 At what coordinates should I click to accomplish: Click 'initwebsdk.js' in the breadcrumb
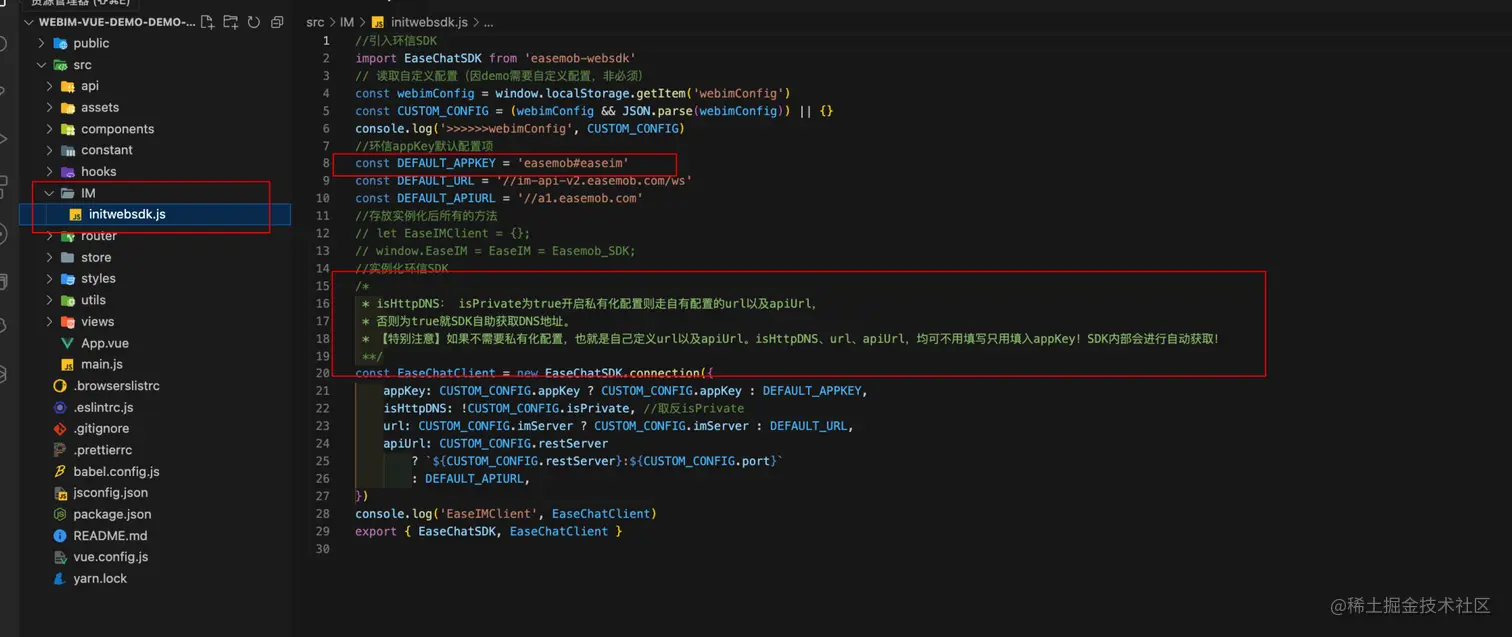point(428,22)
